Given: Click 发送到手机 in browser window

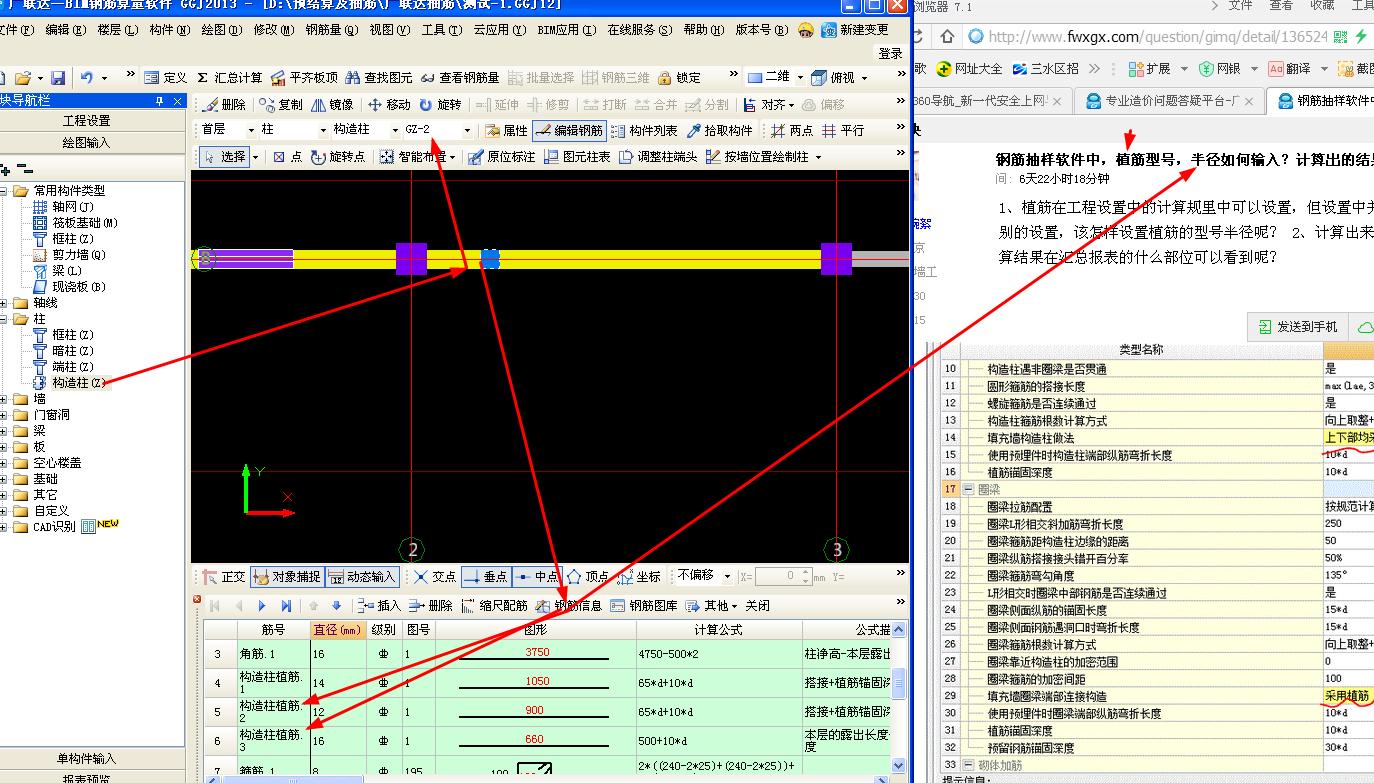Looking at the screenshot, I should (x=1297, y=326).
